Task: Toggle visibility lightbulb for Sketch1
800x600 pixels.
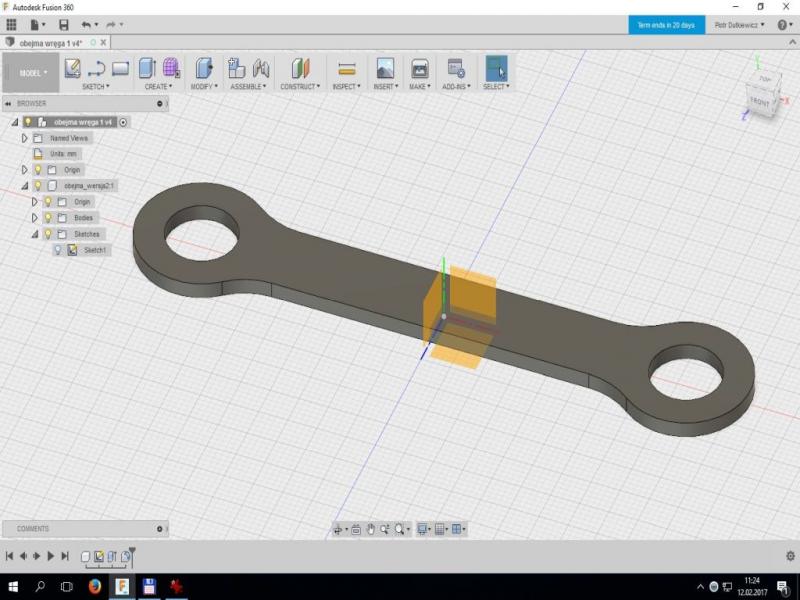Action: [x=58, y=250]
